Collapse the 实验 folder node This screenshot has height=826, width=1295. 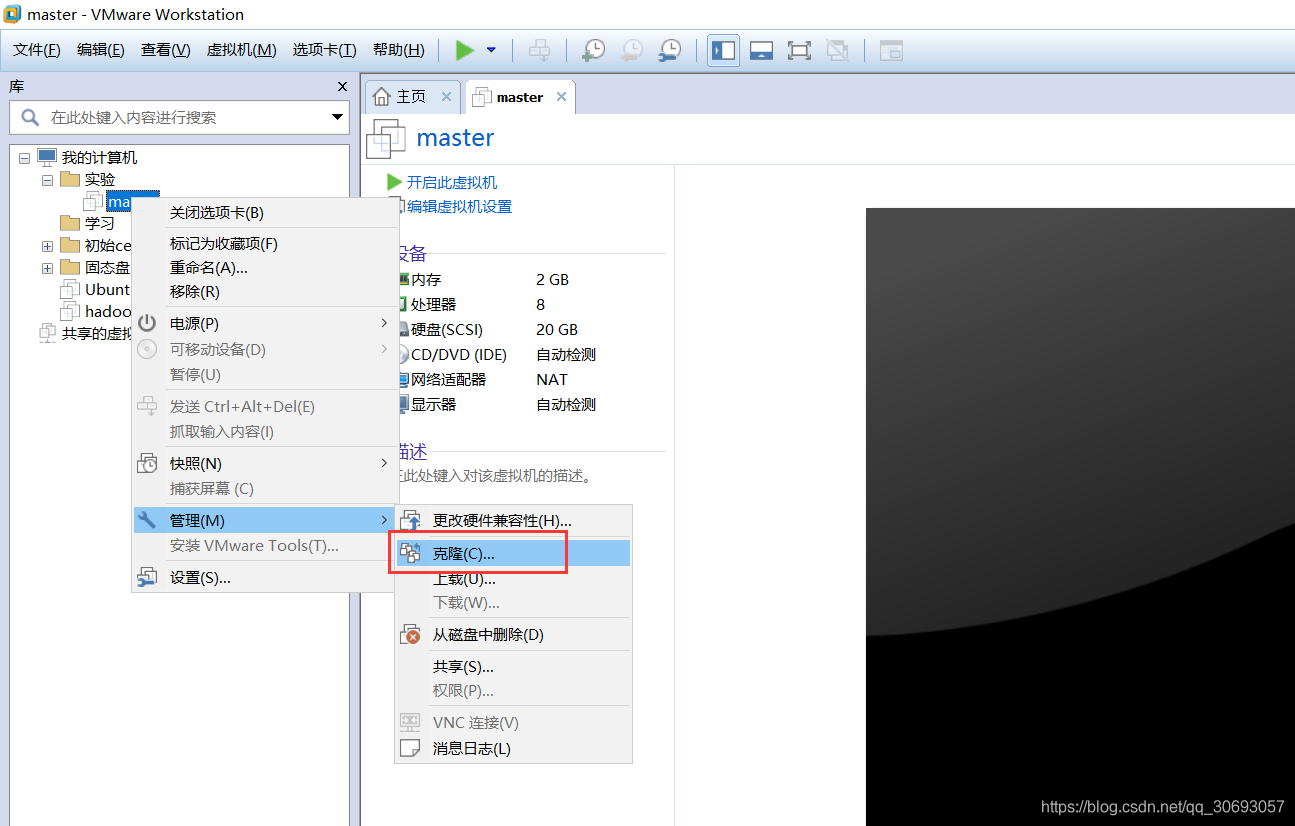[x=47, y=180]
